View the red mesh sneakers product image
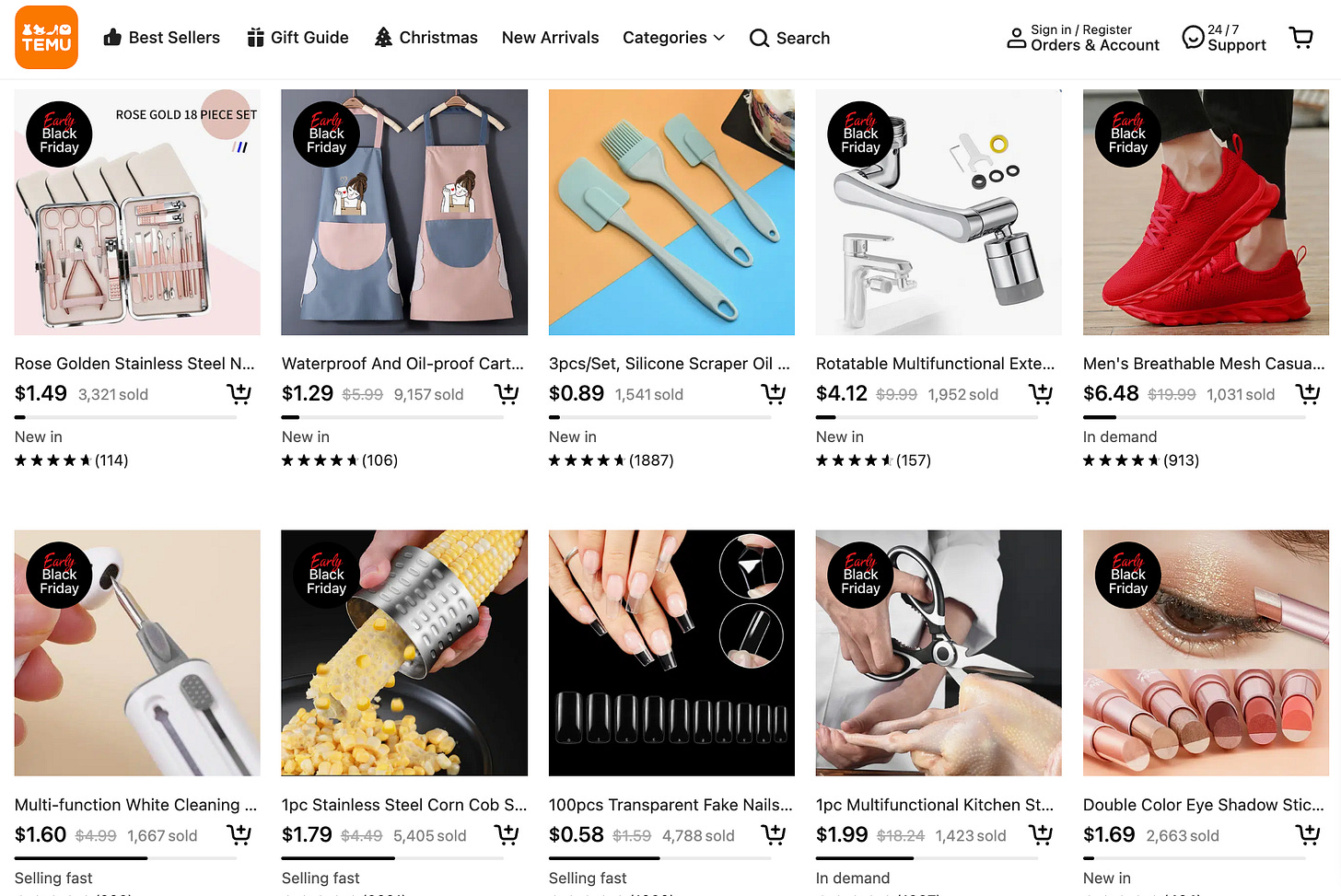1341x896 pixels. click(1206, 212)
